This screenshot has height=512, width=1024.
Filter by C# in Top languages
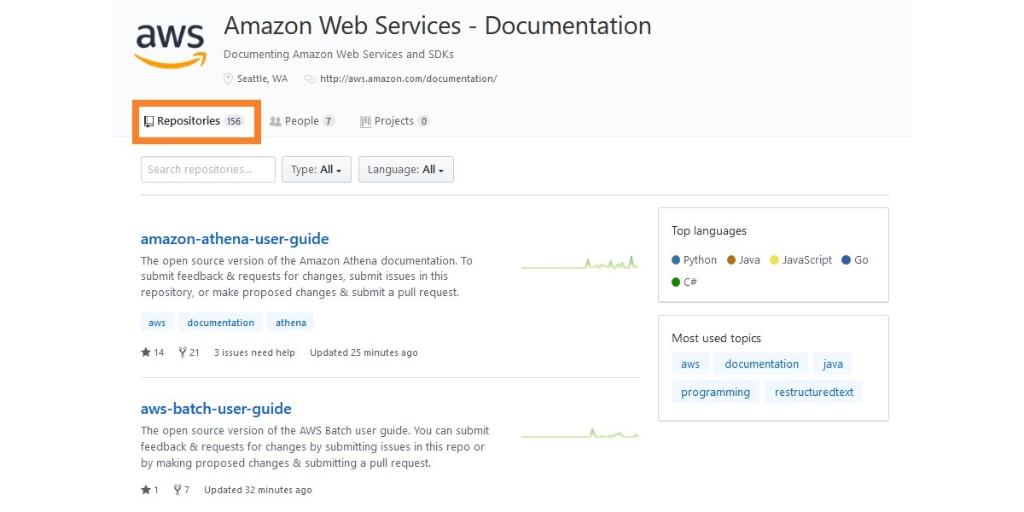click(684, 282)
